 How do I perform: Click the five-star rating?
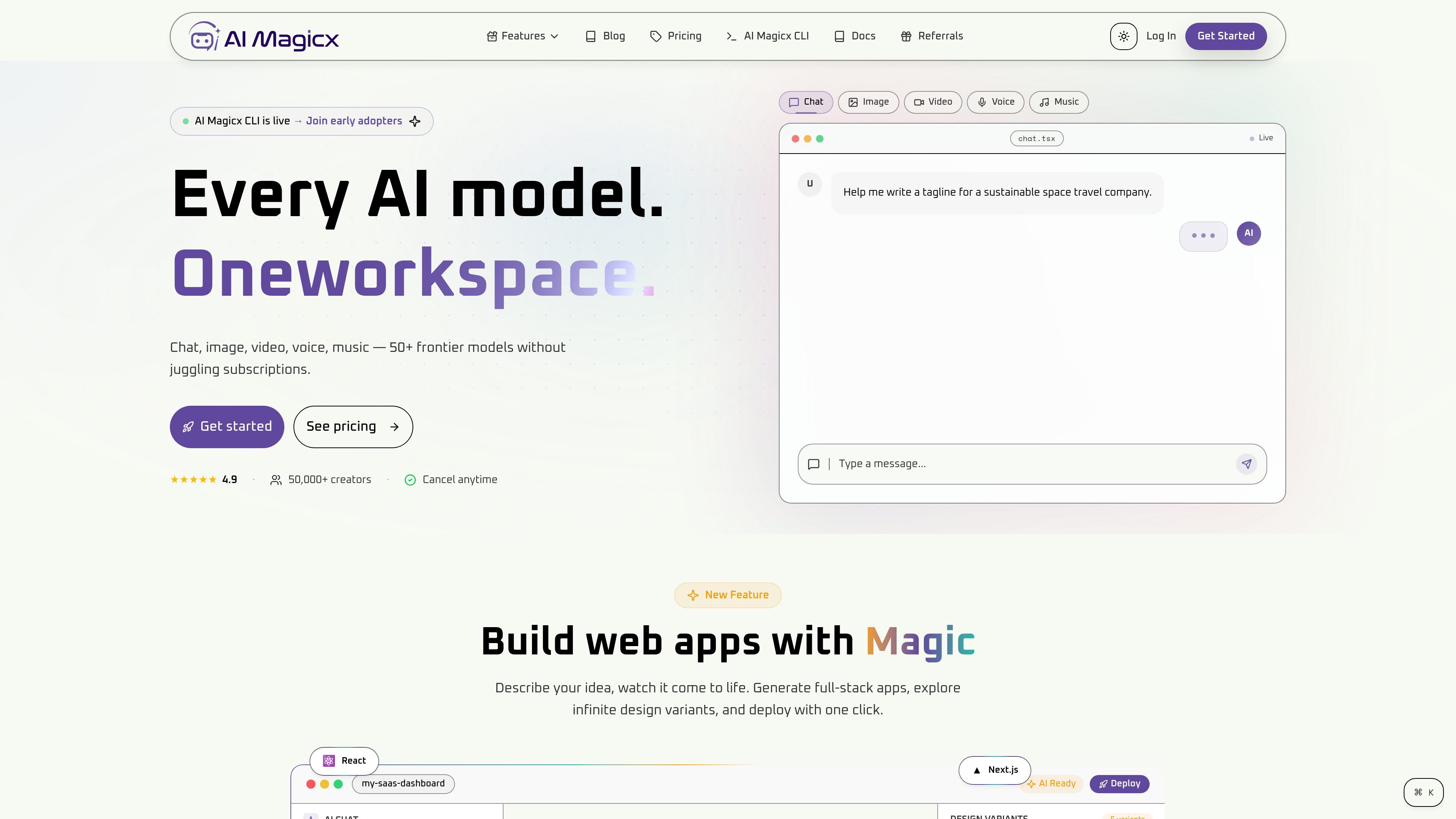(x=193, y=480)
